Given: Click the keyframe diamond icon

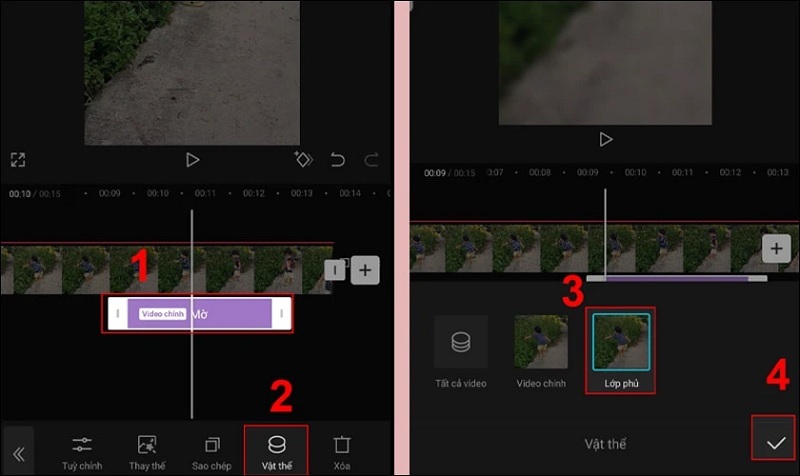Looking at the screenshot, I should 303,159.
